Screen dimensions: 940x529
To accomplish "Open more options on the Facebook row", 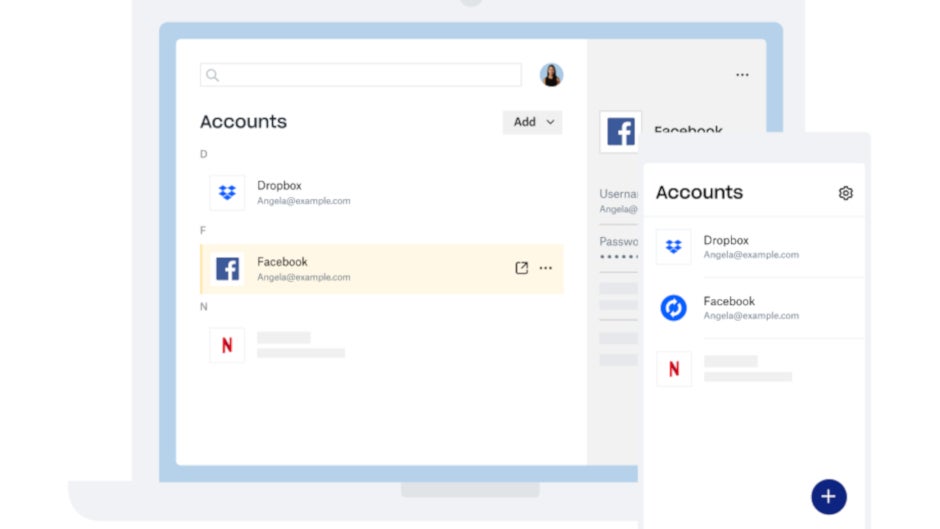I will (x=546, y=268).
